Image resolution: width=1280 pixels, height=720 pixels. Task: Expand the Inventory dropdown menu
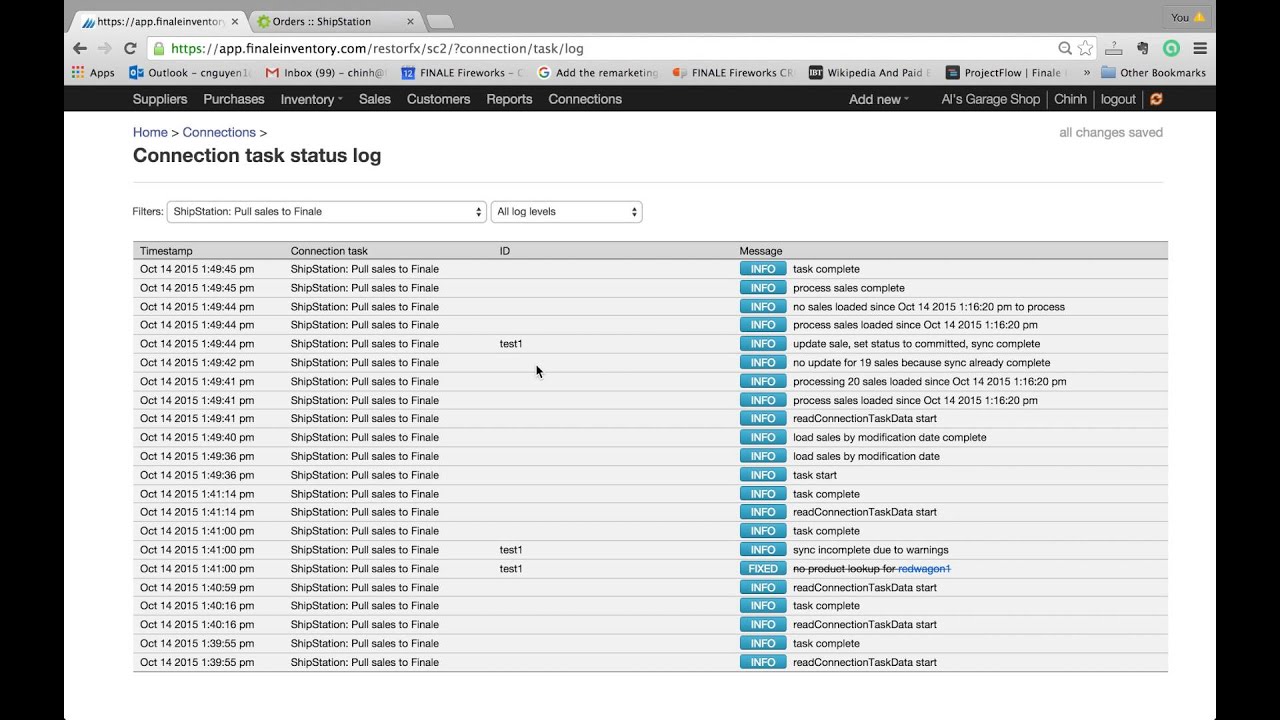coord(311,99)
